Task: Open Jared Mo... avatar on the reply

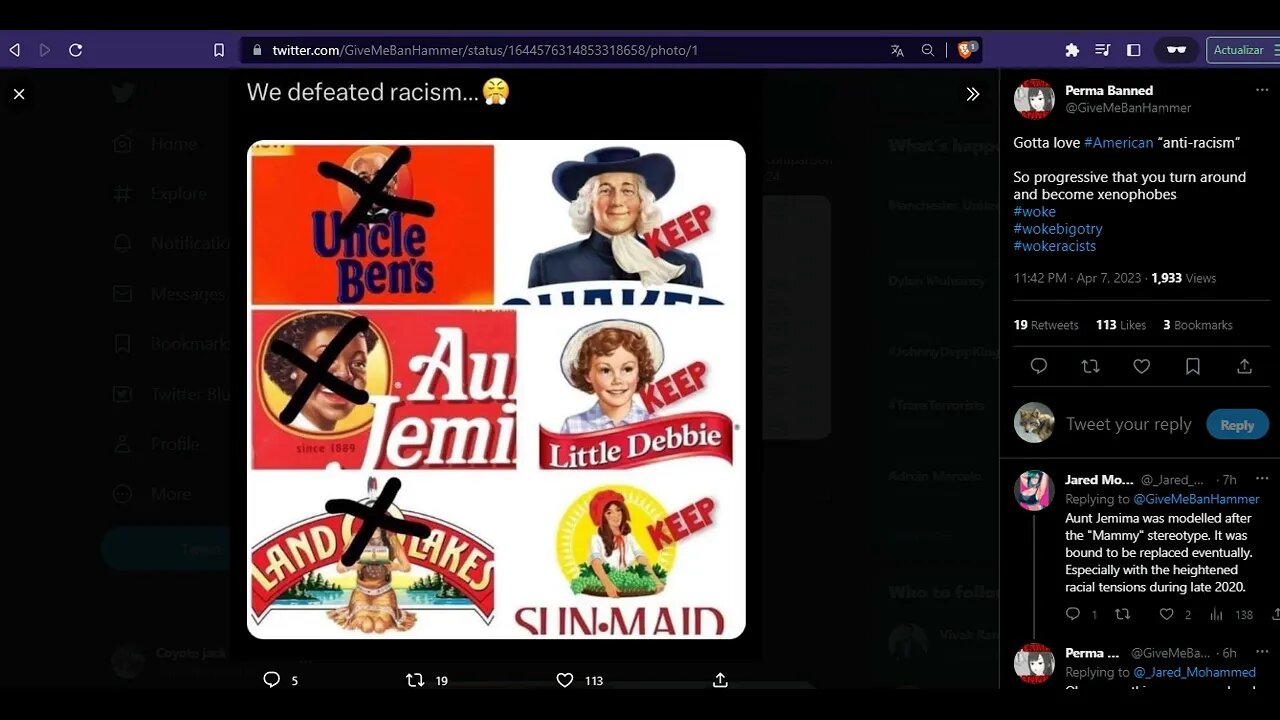Action: 1034,491
